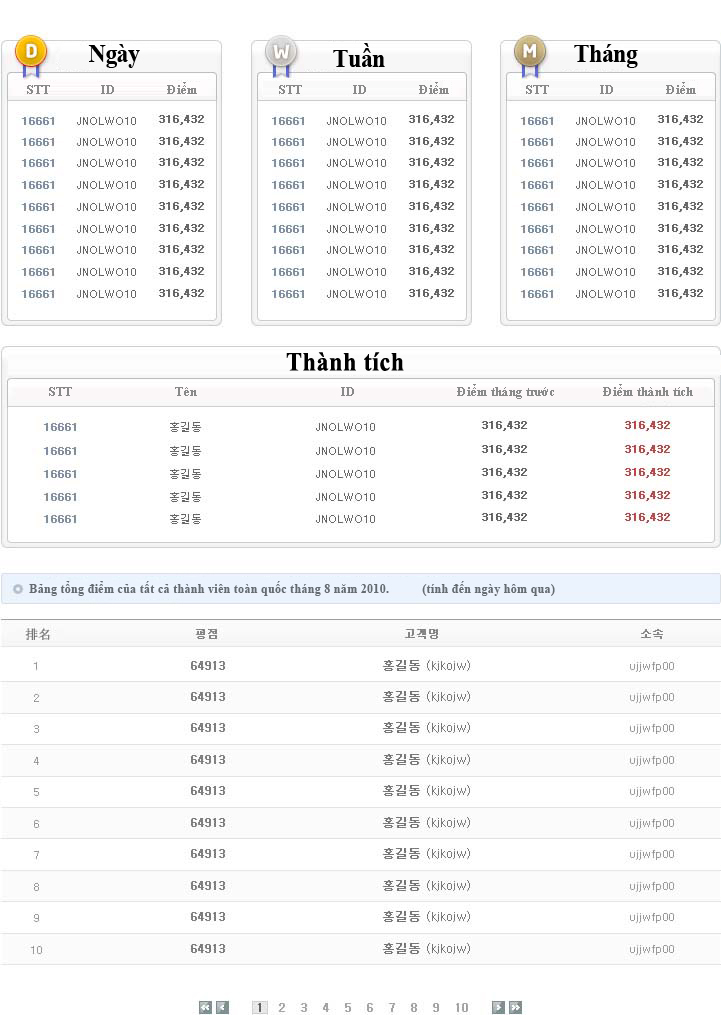Select the rank 1 row's 64913 score
This screenshot has width=721, height=1015.
click(208, 665)
